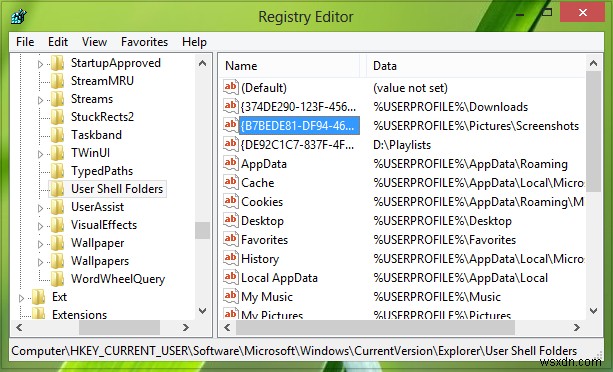This screenshot has width=613, height=372.
Task: Click the %USERPROFILE%\Downloads data cell
Action: (450, 107)
